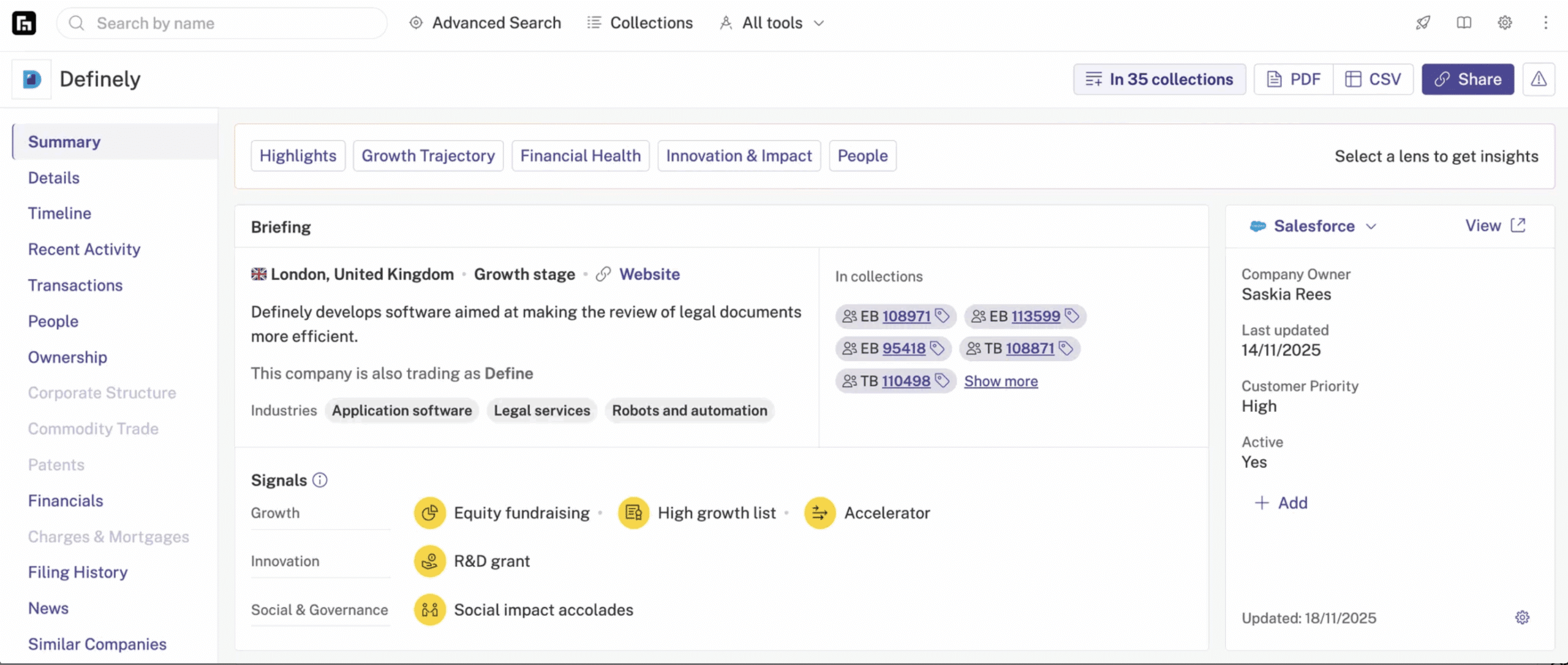Click the tag icon on EB 108971
The image size is (1568, 665).
point(942,316)
